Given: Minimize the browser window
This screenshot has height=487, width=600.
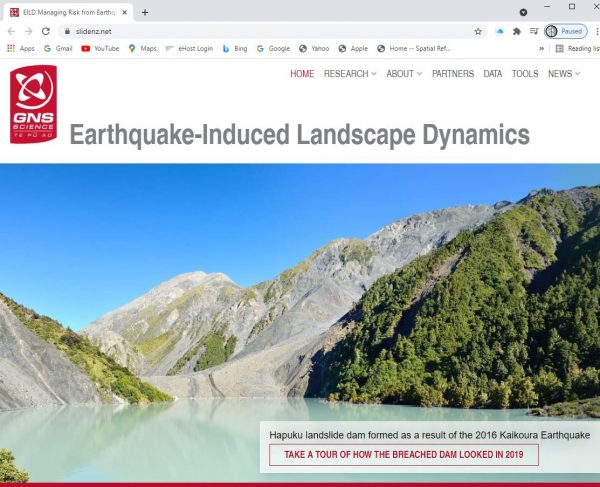Looking at the screenshot, I should pyautogui.click(x=547, y=7).
